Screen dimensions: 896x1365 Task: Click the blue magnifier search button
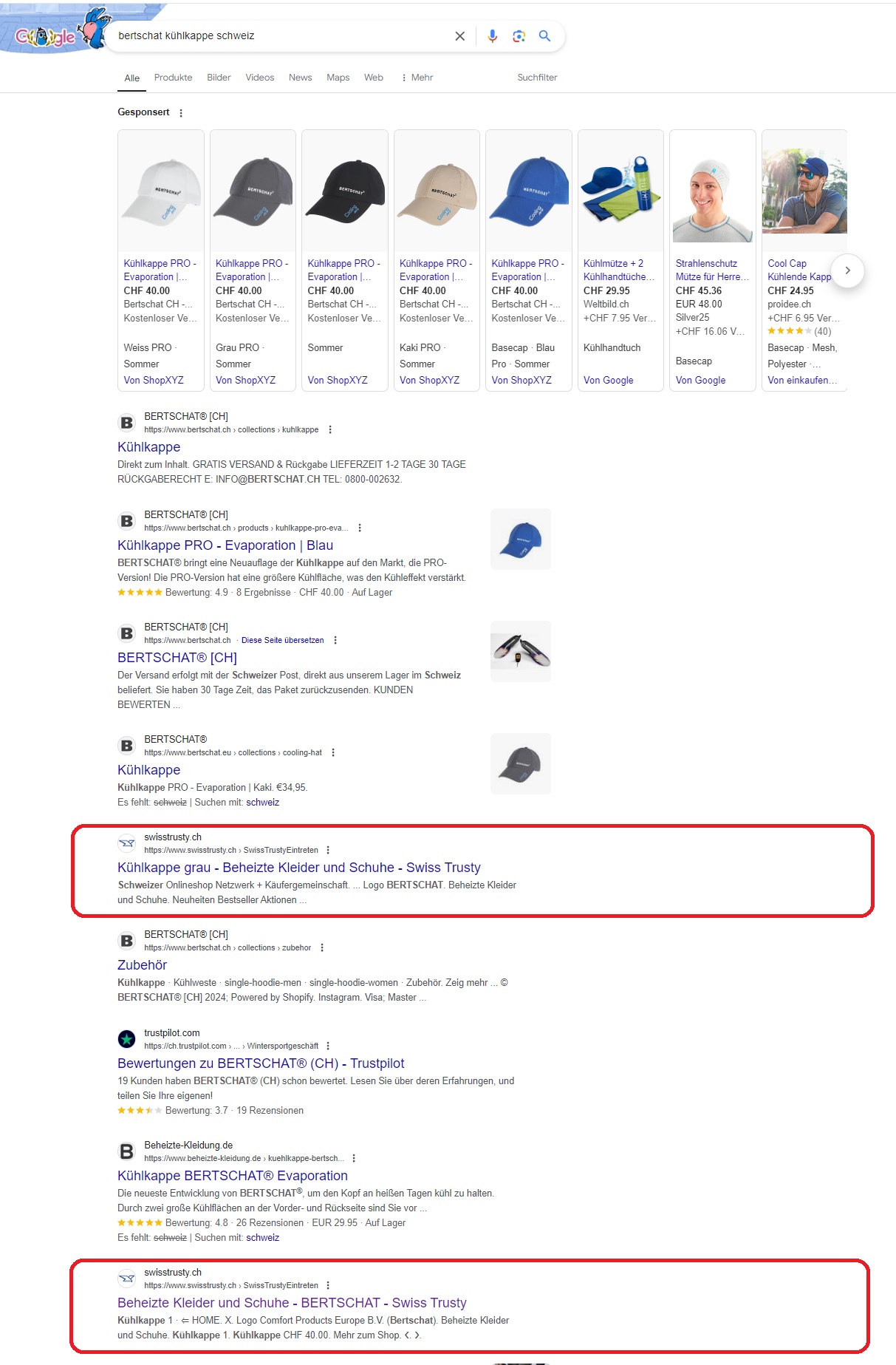pos(545,36)
